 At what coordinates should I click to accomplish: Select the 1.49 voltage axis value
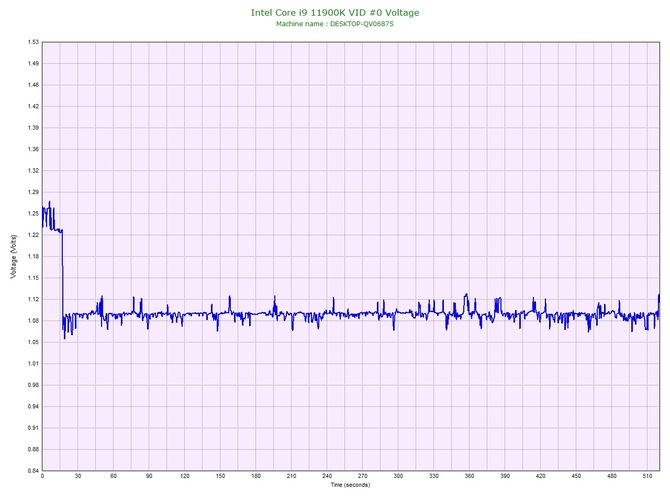pyautogui.click(x=33, y=63)
